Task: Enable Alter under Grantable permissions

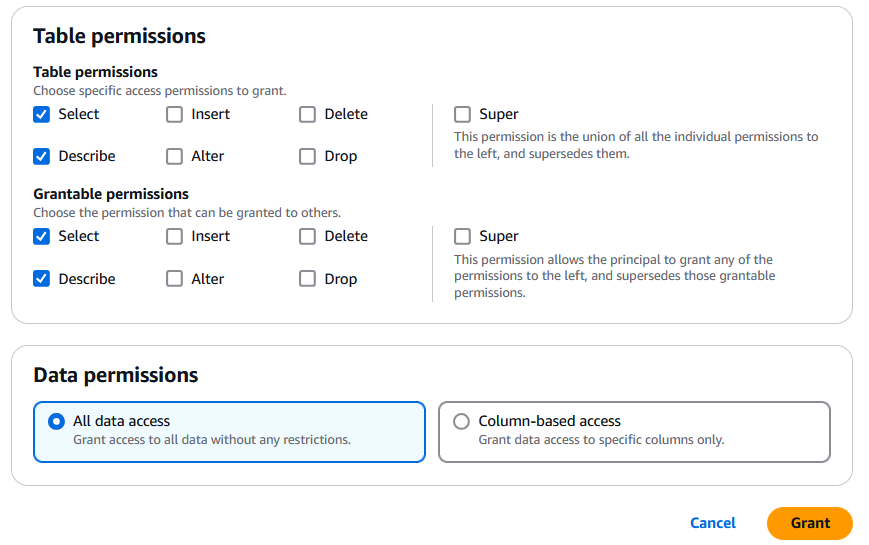Action: pyautogui.click(x=175, y=279)
